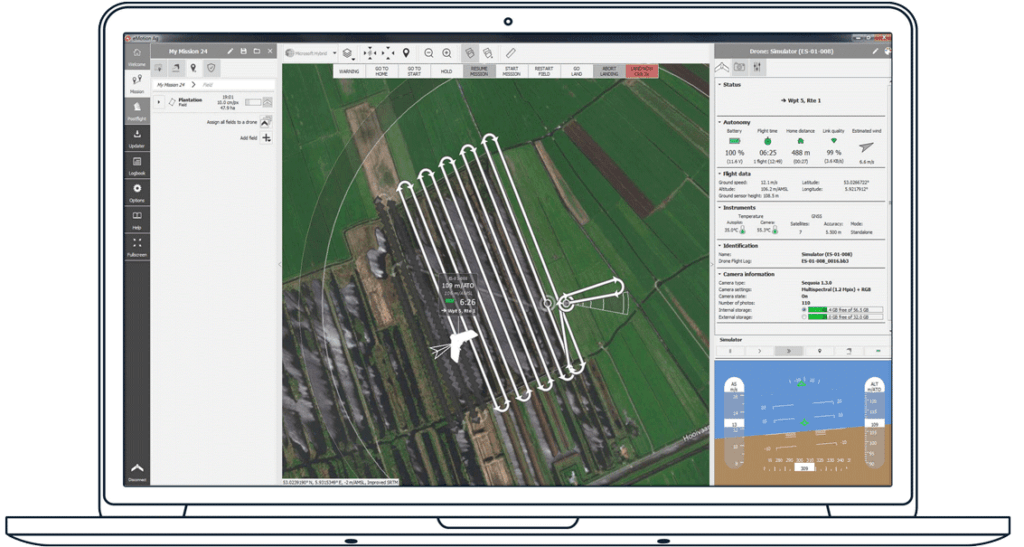Screen dimensions: 1024x547
Task: Open the Logbook sidebar icon
Action: 136,165
